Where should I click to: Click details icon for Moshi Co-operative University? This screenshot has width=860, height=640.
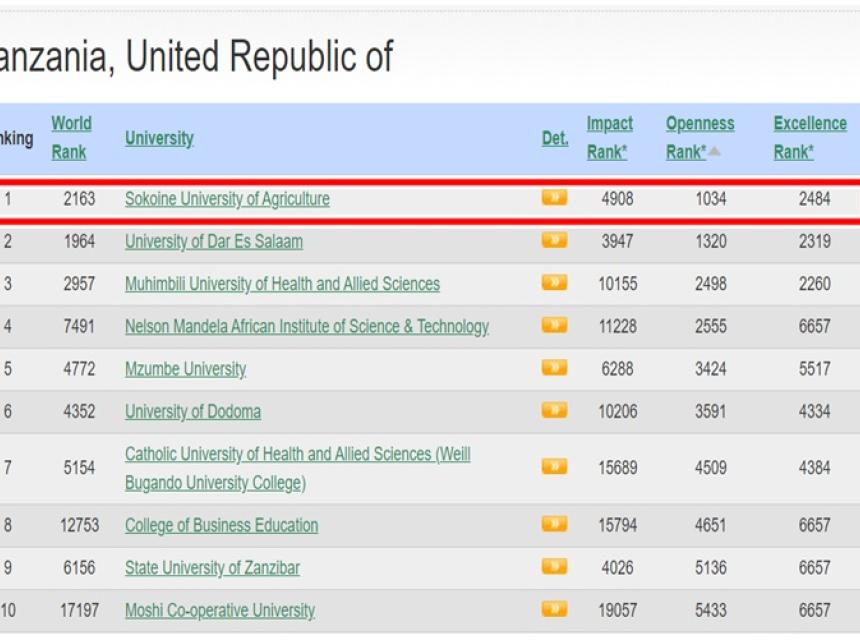pos(554,609)
